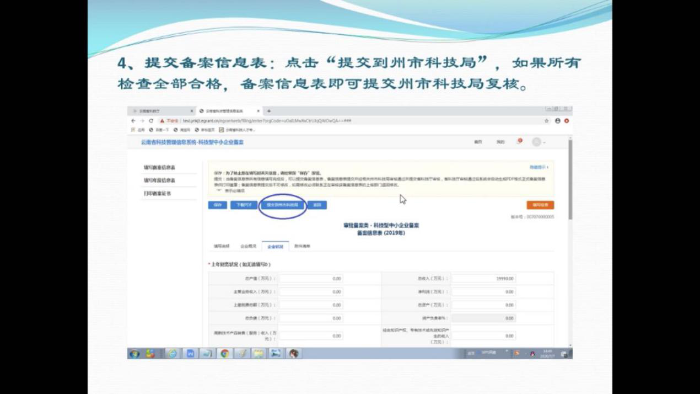700x394 pixels.
Task: Switch to the 填写说明 form tab
Action: click(x=221, y=246)
